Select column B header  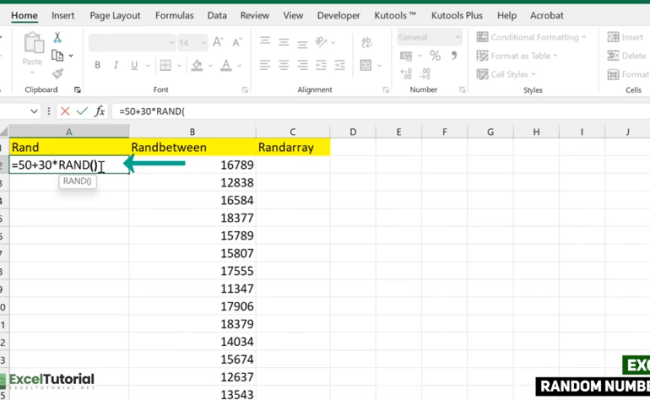click(x=192, y=132)
